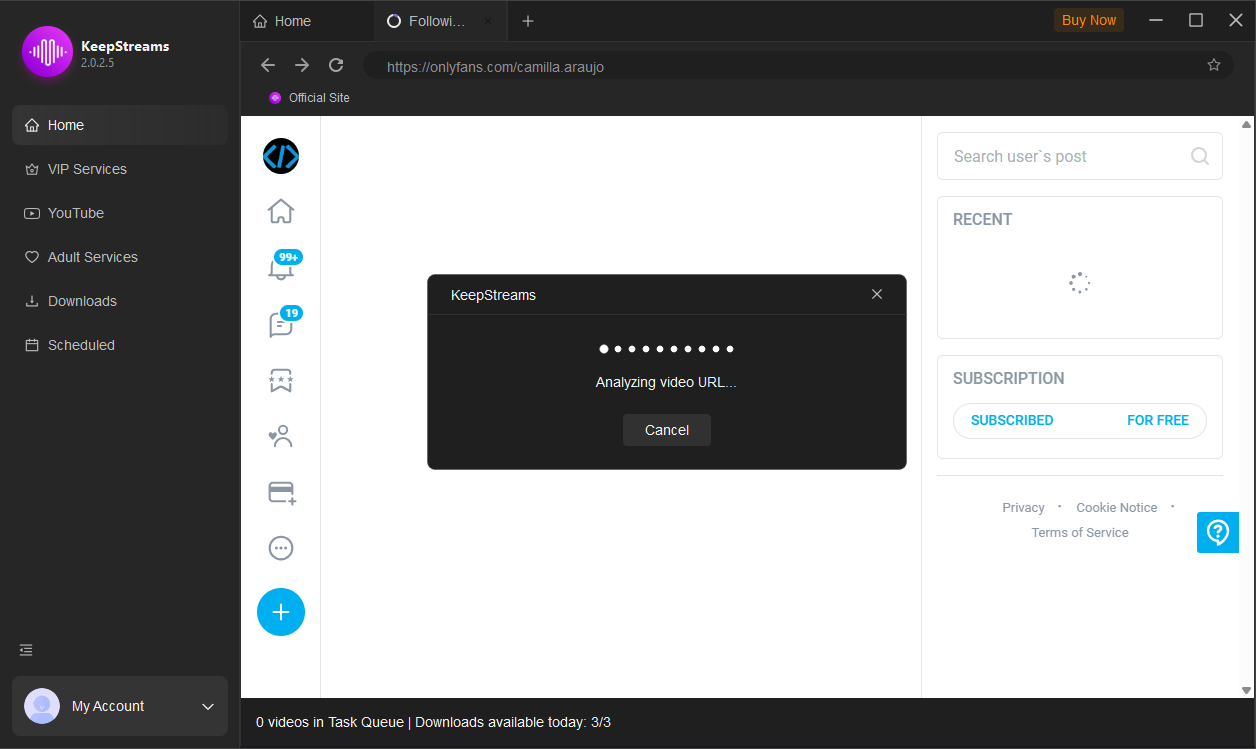Viewport: 1257px width, 749px height.
Task: Open the more options ellipsis icon
Action: 281,548
